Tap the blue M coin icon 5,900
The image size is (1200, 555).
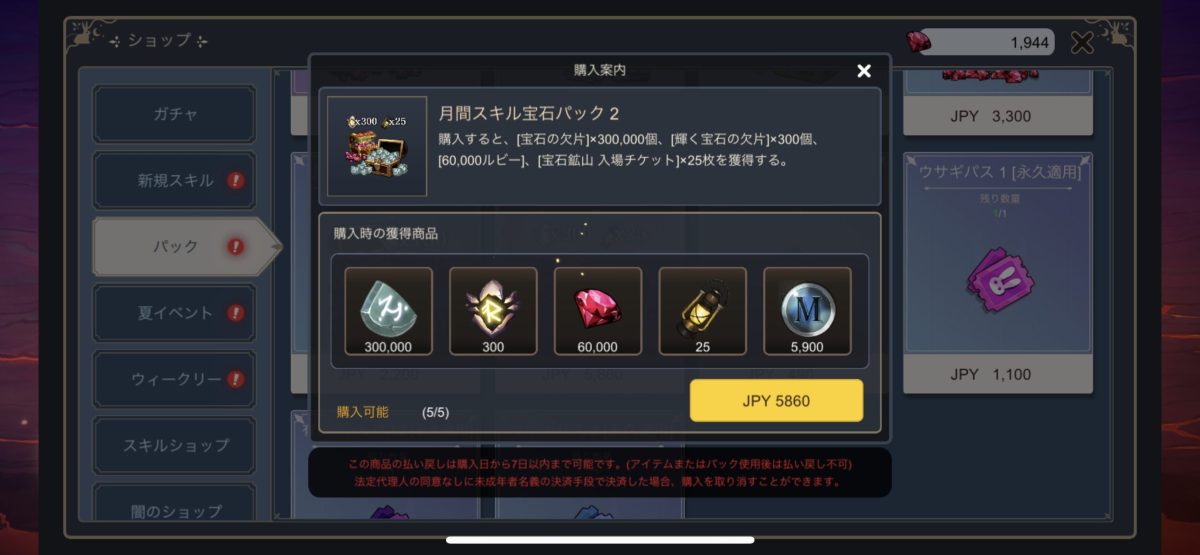807,311
